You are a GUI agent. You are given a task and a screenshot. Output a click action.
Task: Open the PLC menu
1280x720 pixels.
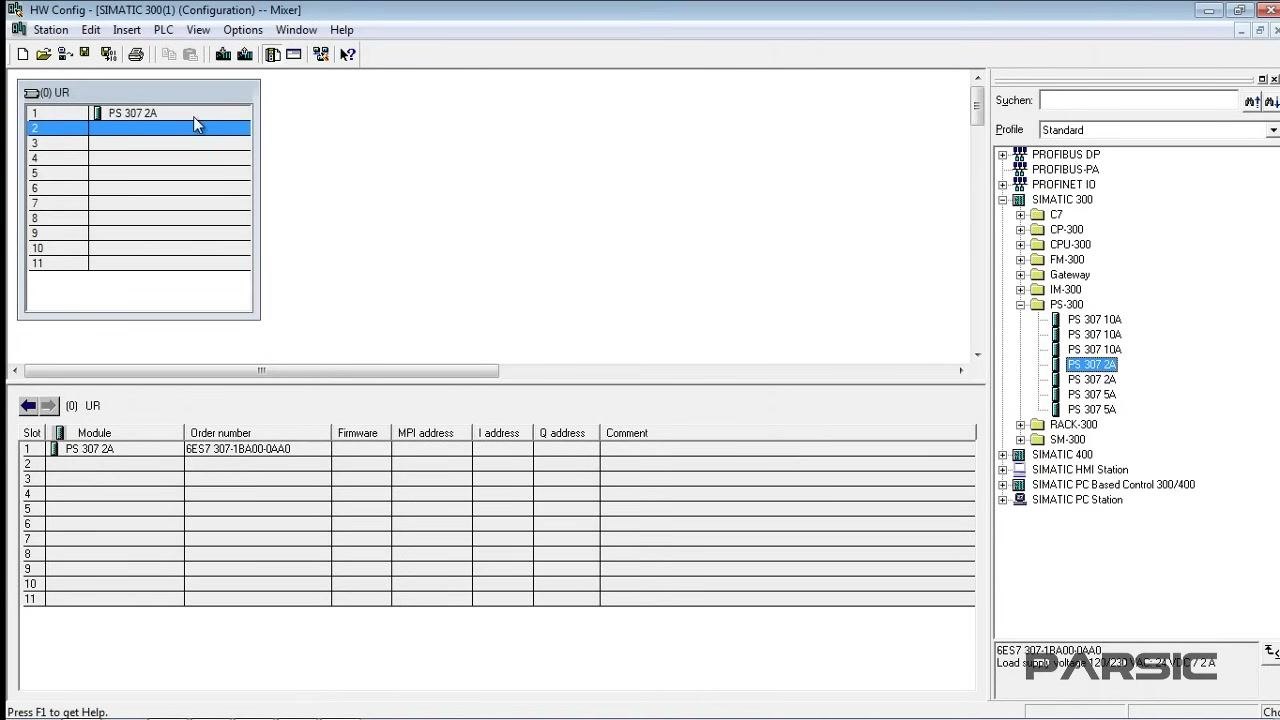point(164,30)
